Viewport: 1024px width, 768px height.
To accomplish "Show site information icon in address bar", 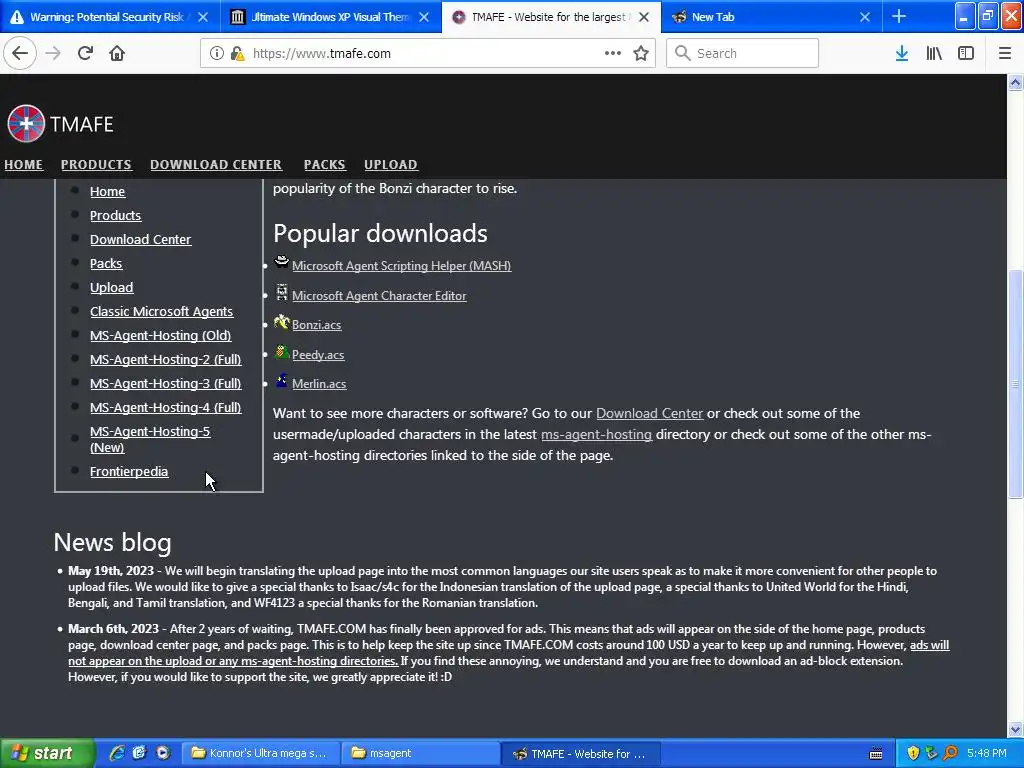I will point(217,53).
